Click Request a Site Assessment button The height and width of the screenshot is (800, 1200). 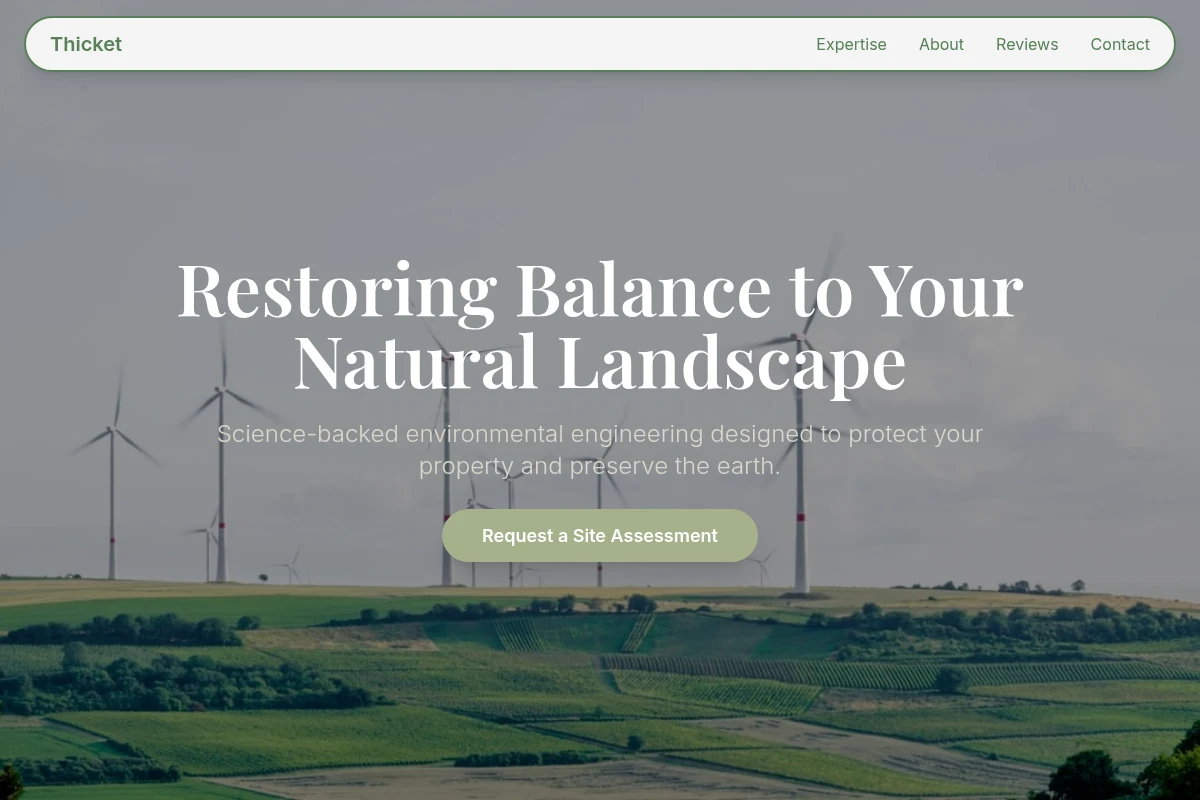tap(600, 536)
